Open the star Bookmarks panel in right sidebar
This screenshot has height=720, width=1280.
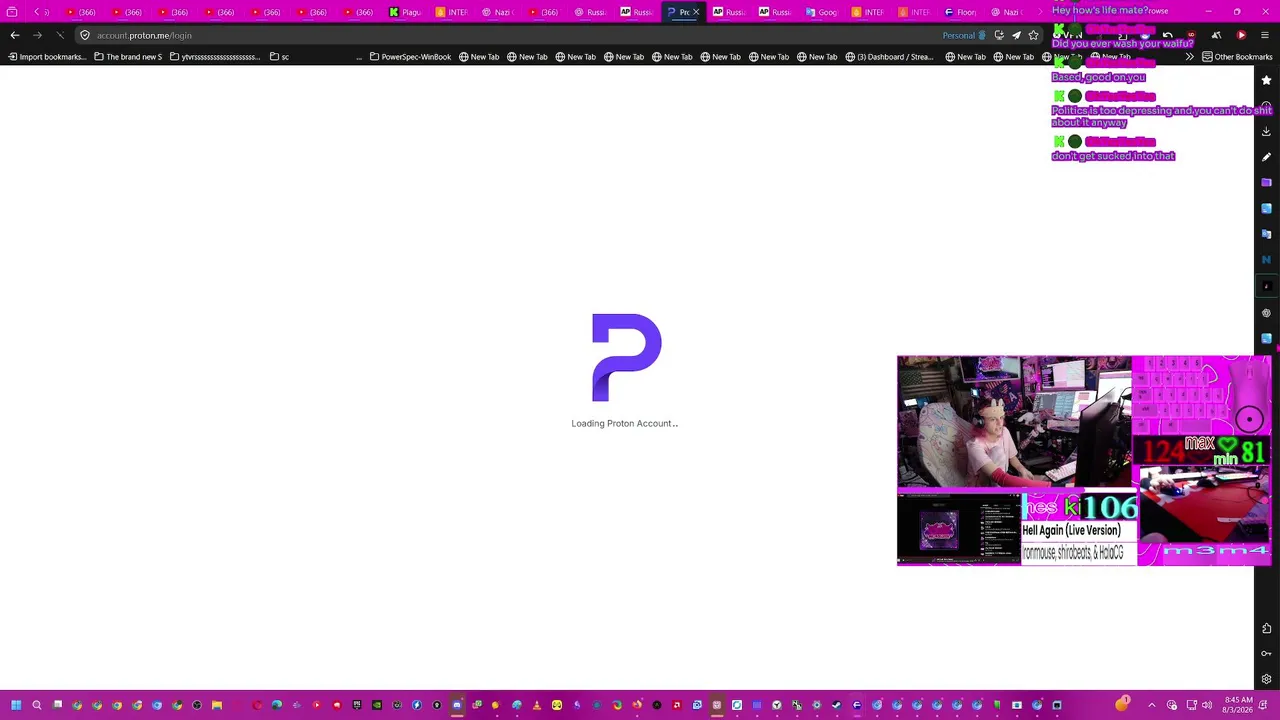[x=1266, y=80]
